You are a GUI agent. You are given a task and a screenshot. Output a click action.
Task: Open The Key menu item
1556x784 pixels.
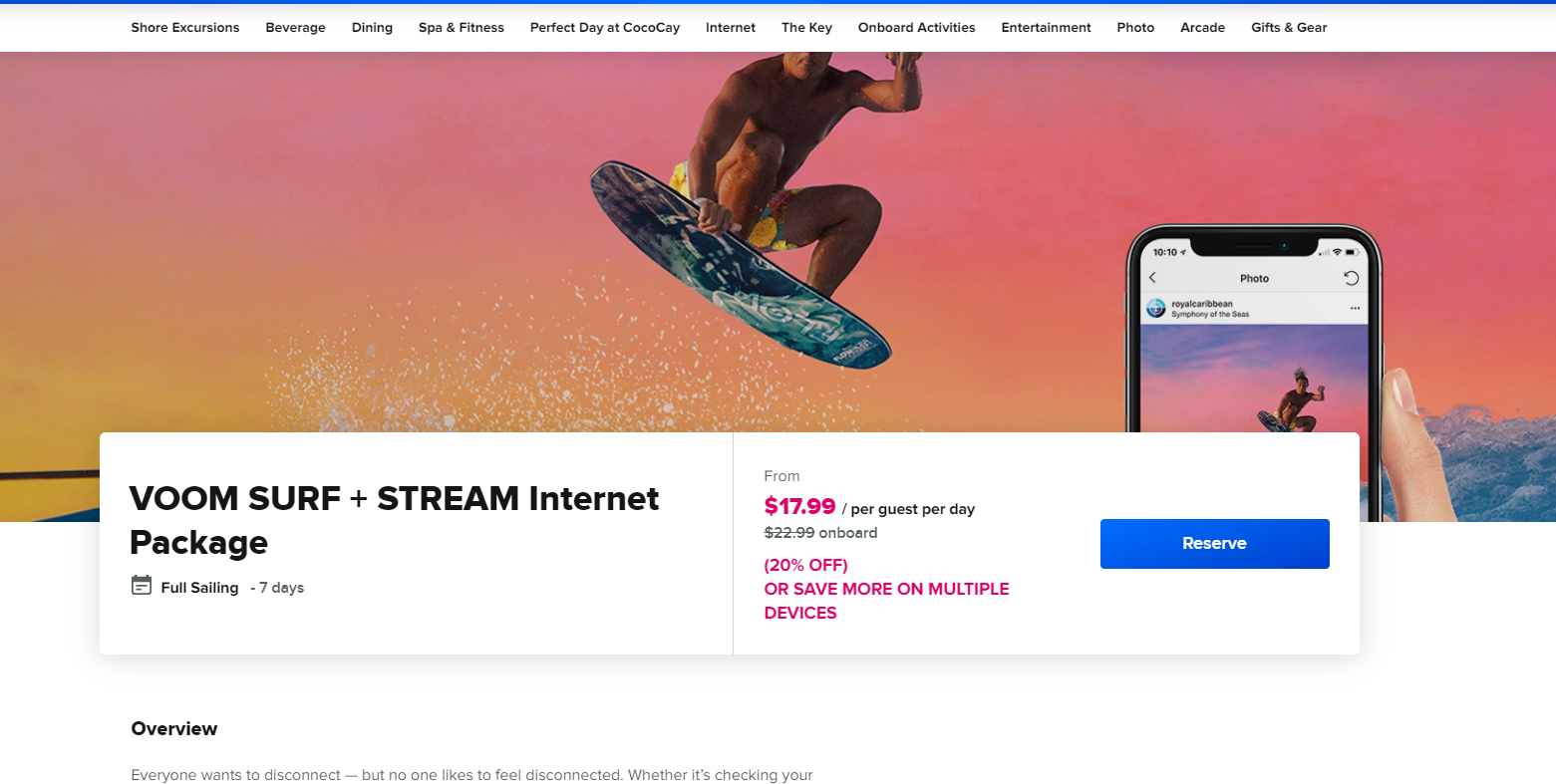pos(806,28)
